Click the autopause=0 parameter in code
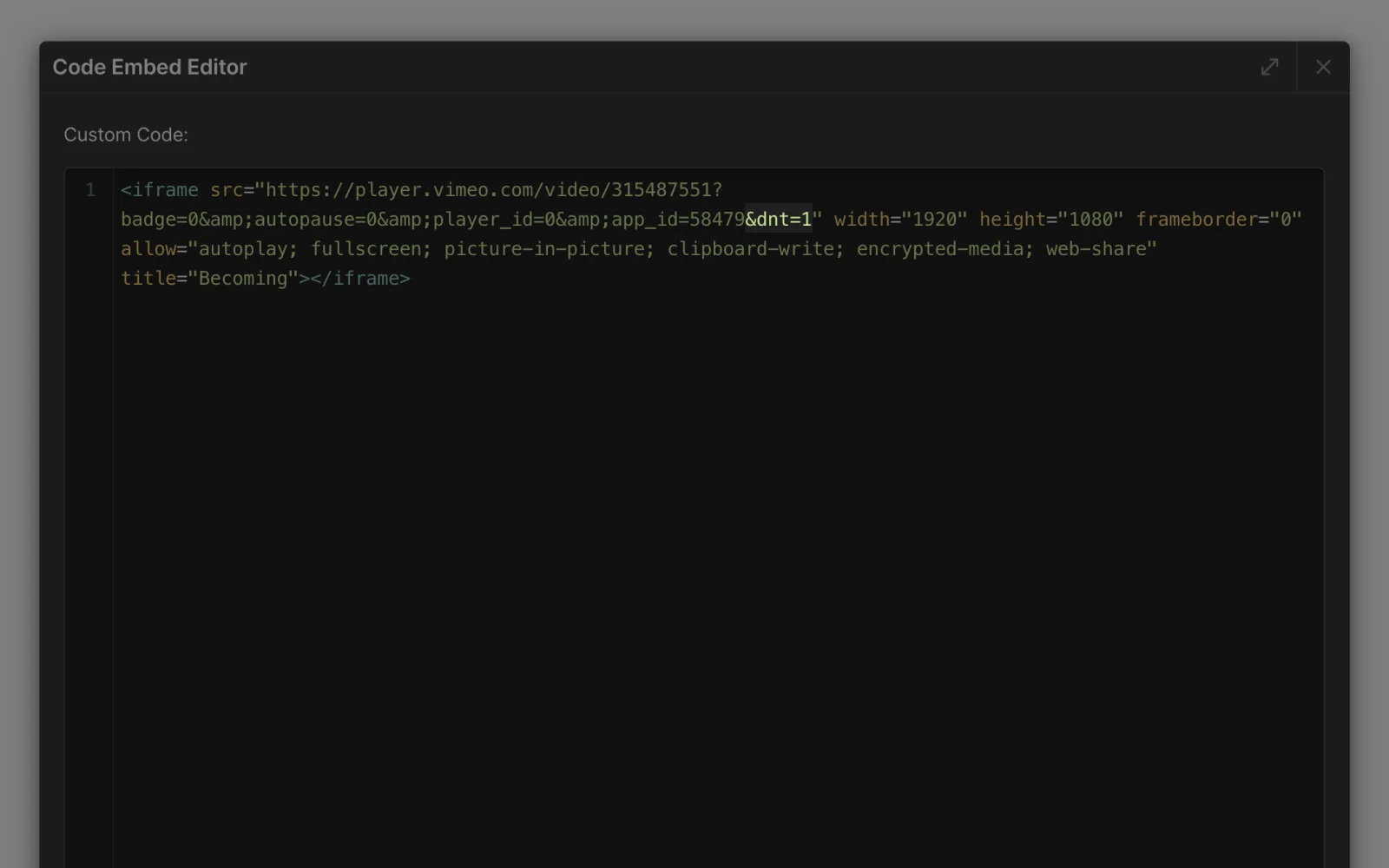Screen dimensions: 1389x868 click(x=315, y=220)
